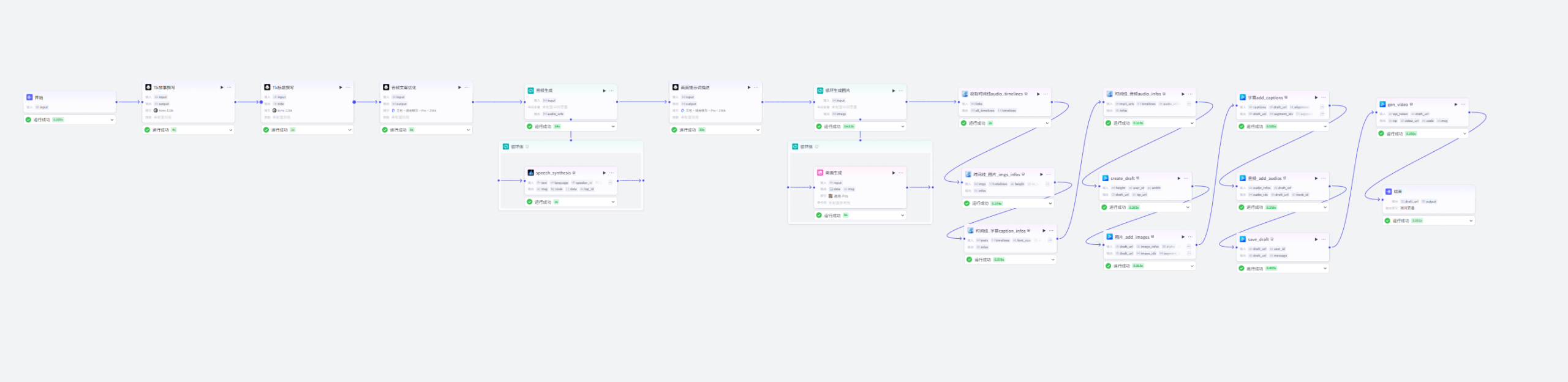Click the create_draft plugin icon
The width and height of the screenshot is (1568, 382).
pyautogui.click(x=1106, y=178)
